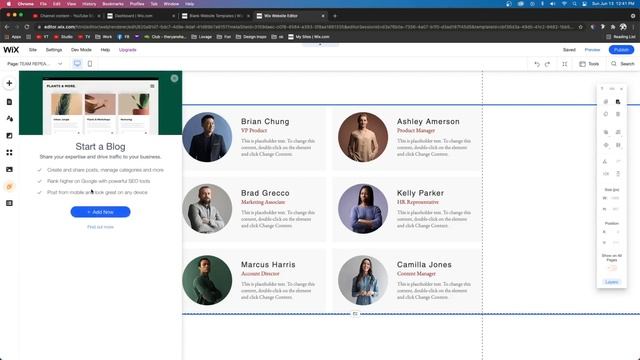Select Ashley Amerson's profile photo
This screenshot has width=640, height=360.
[363, 137]
